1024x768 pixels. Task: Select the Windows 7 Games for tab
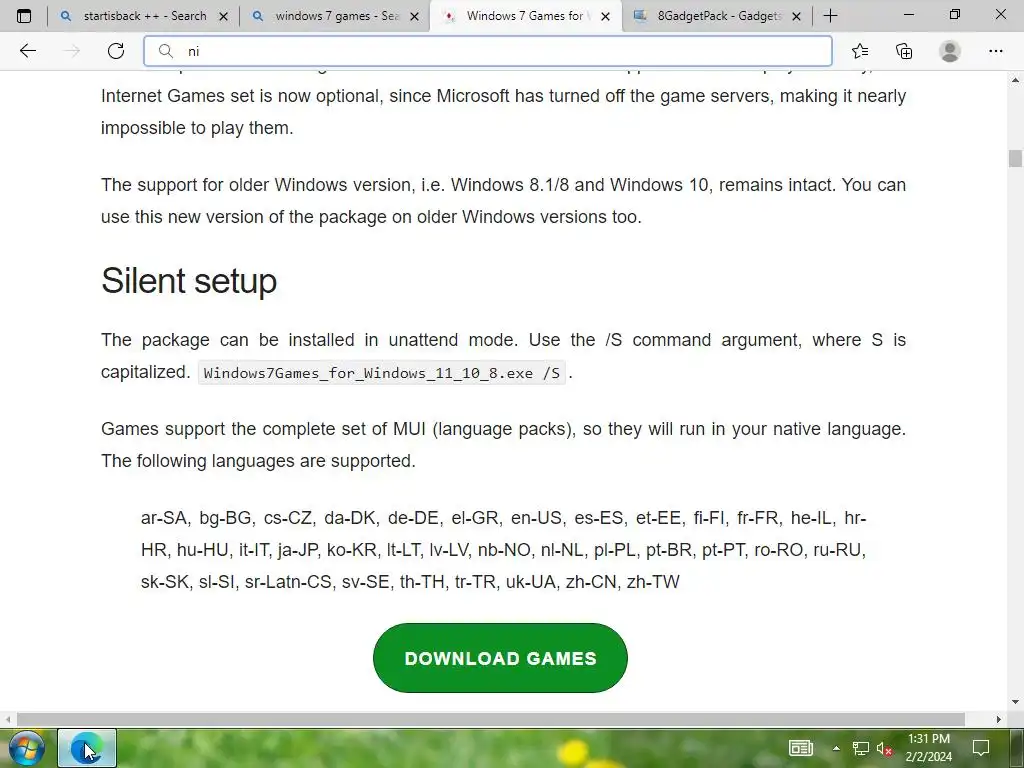tap(526, 16)
